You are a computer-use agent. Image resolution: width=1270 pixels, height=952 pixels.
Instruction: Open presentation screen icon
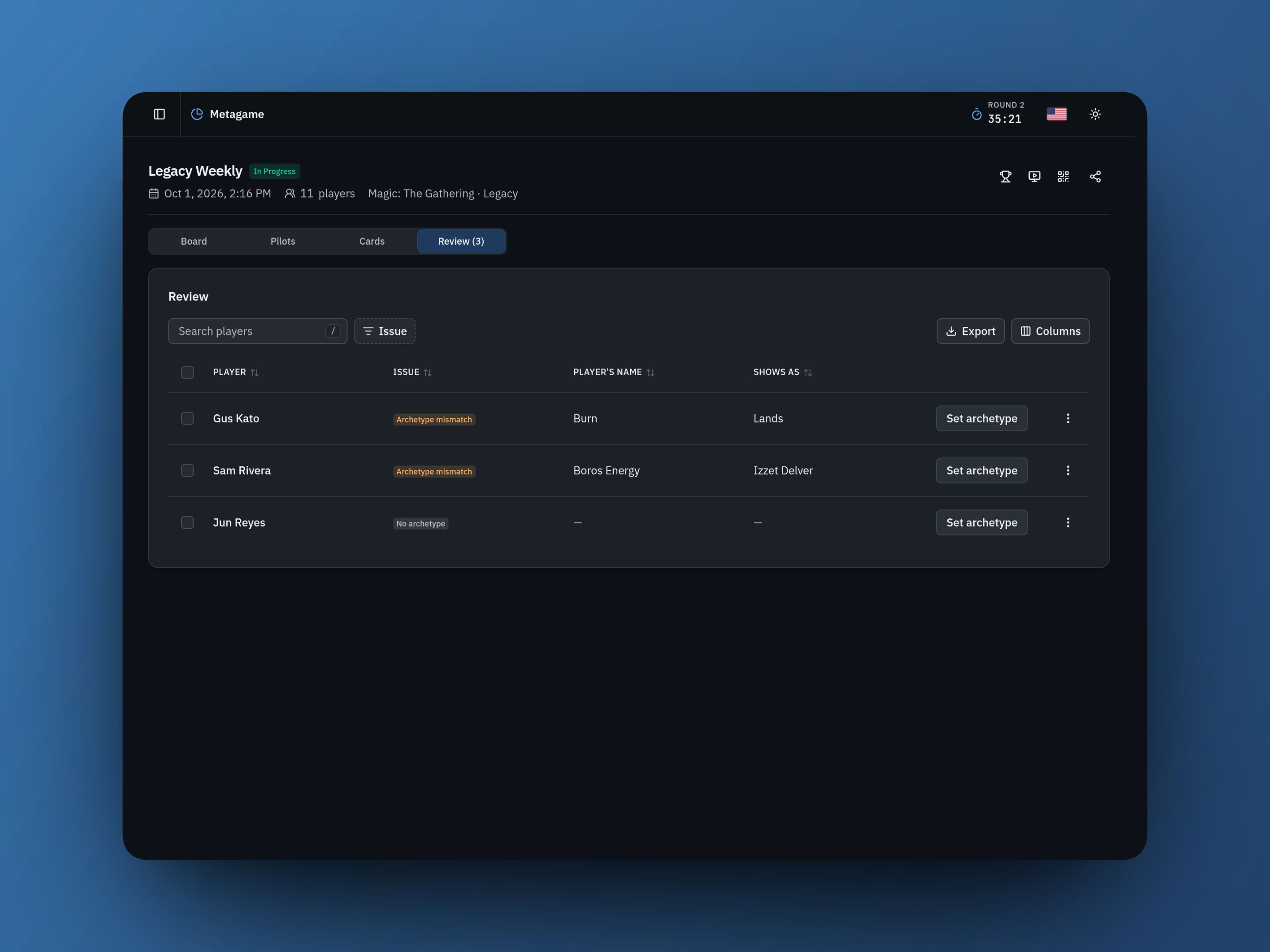point(1034,177)
